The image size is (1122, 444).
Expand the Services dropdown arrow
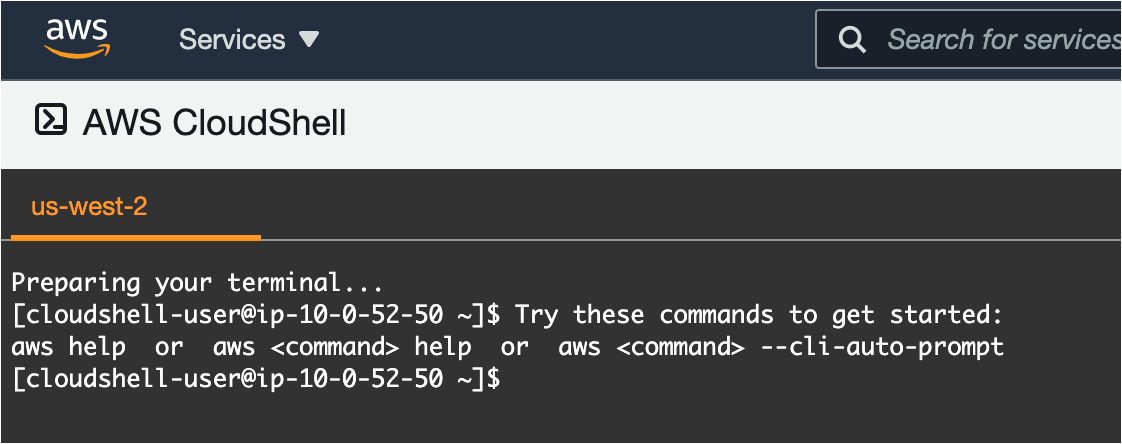309,39
